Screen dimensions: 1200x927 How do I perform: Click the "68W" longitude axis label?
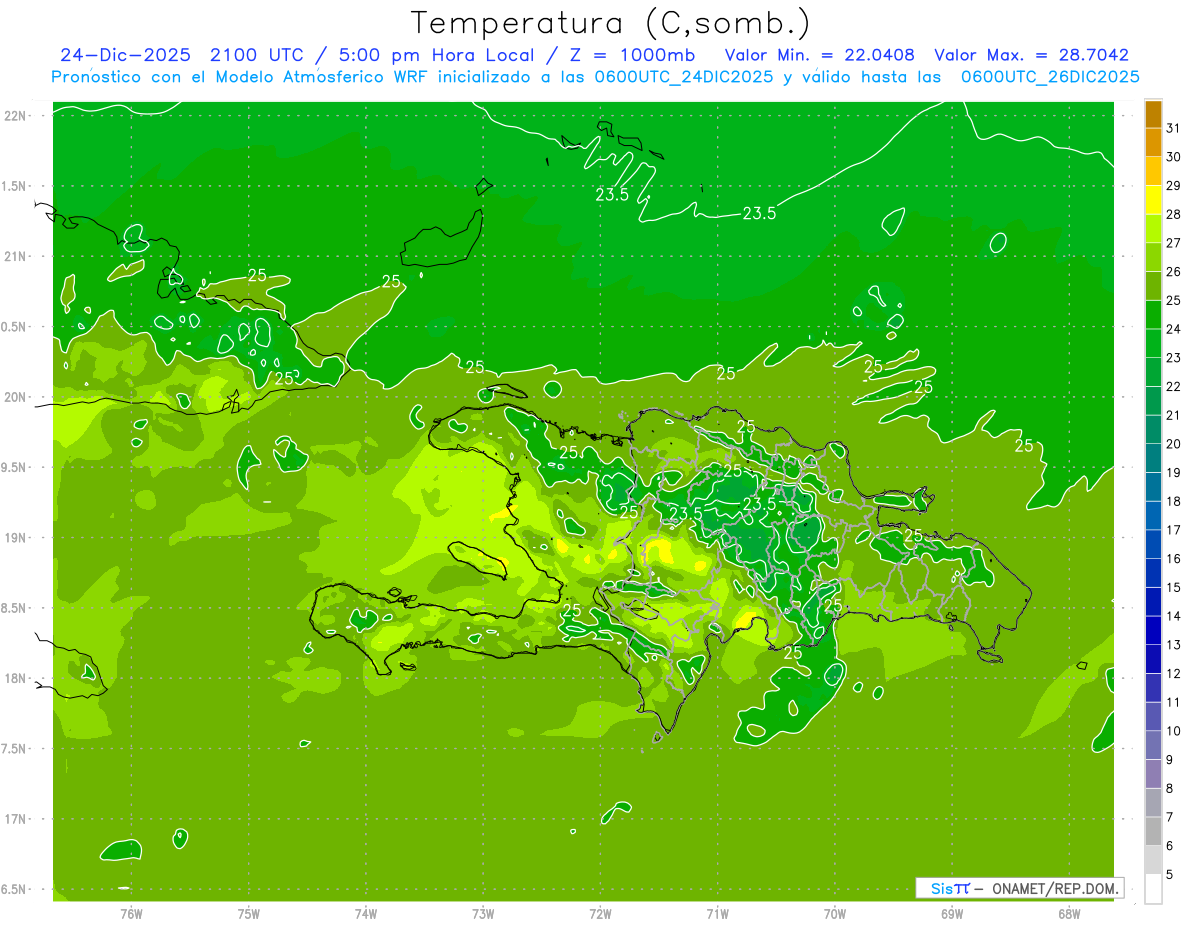pyautogui.click(x=1069, y=913)
